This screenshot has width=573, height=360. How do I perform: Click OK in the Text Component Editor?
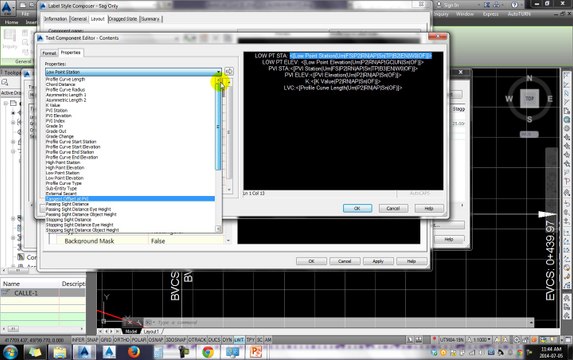tap(357, 208)
